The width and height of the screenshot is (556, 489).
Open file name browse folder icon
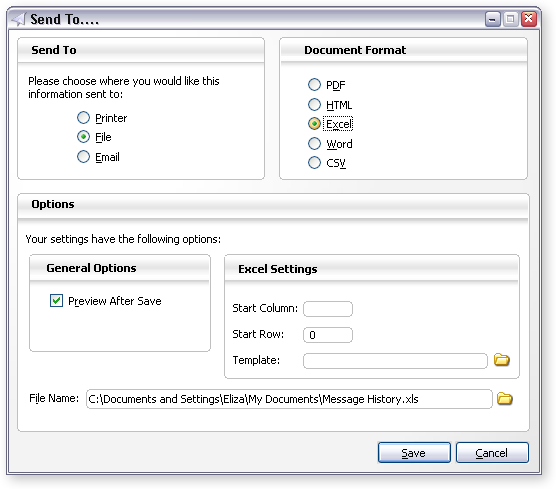click(x=505, y=398)
